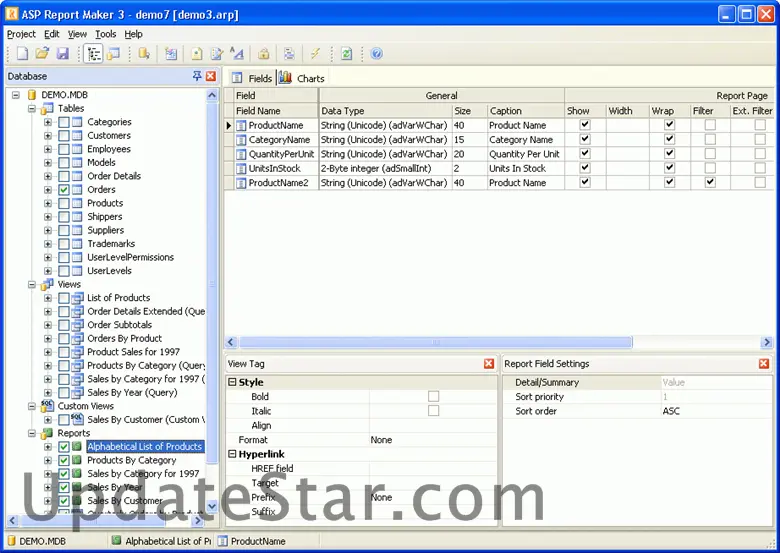
Task: Click the green arrows synchronize icon
Action: click(346, 53)
